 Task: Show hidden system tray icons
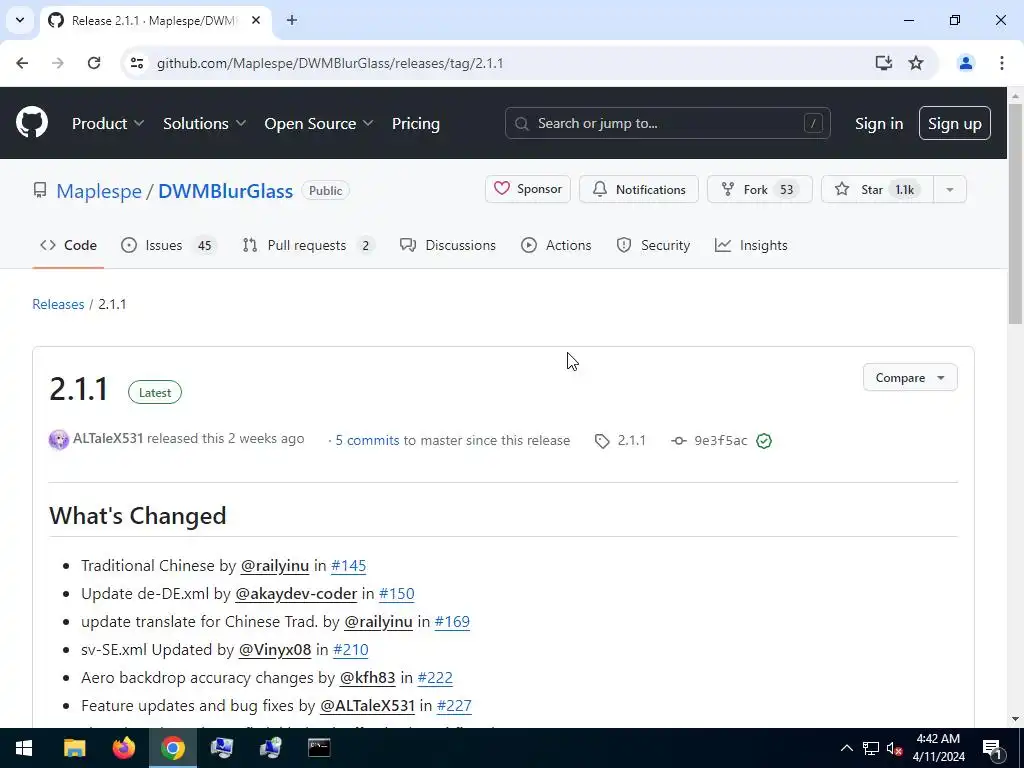tap(846, 748)
